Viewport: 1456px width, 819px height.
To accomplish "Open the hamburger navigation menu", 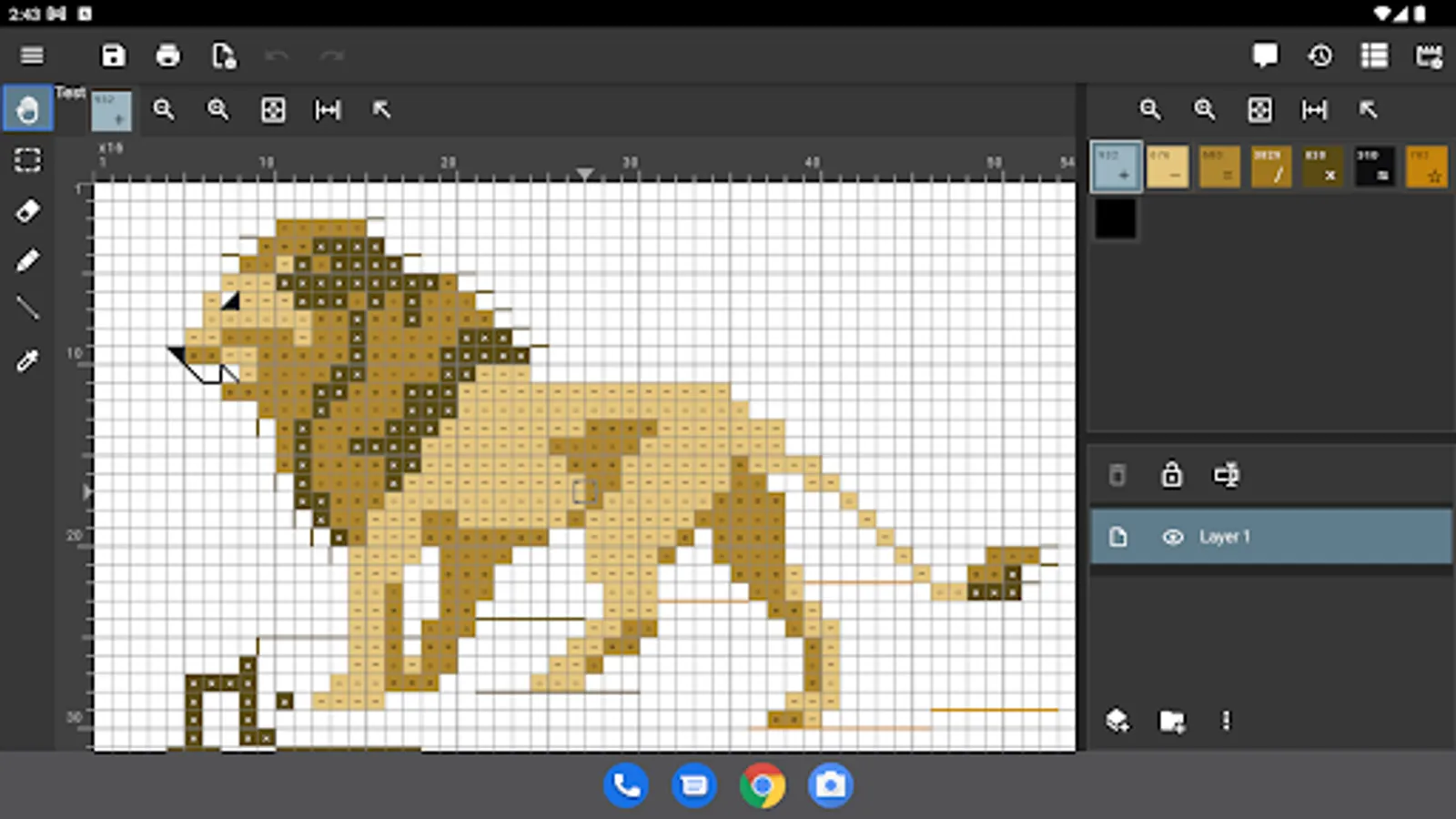I will point(32,56).
